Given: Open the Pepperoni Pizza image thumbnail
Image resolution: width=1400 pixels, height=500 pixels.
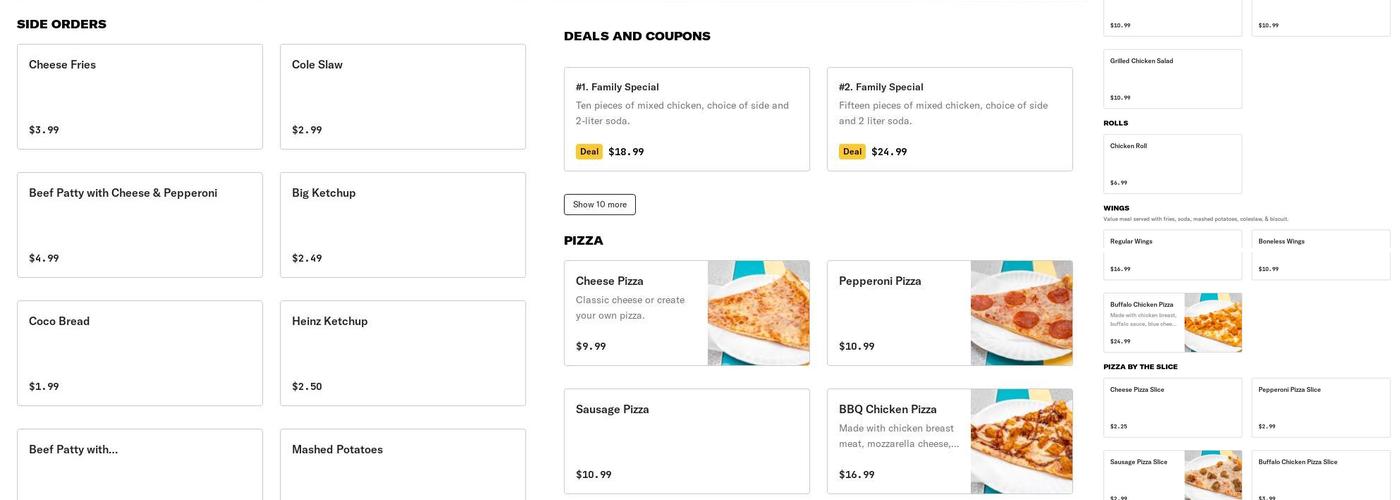Looking at the screenshot, I should click(x=1021, y=313).
